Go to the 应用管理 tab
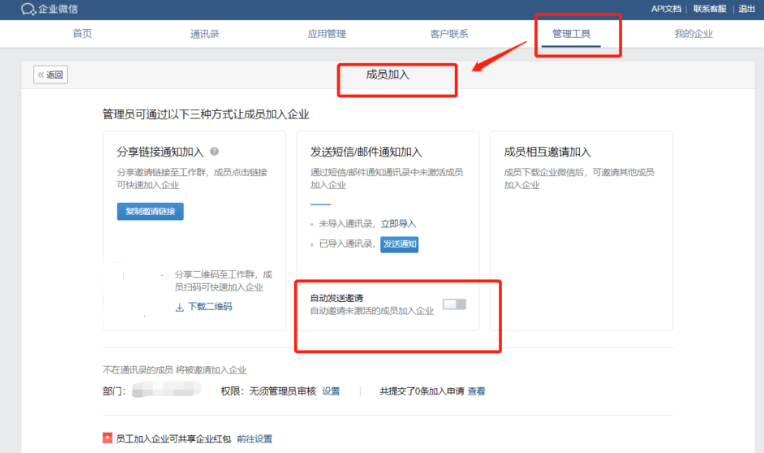 (326, 34)
